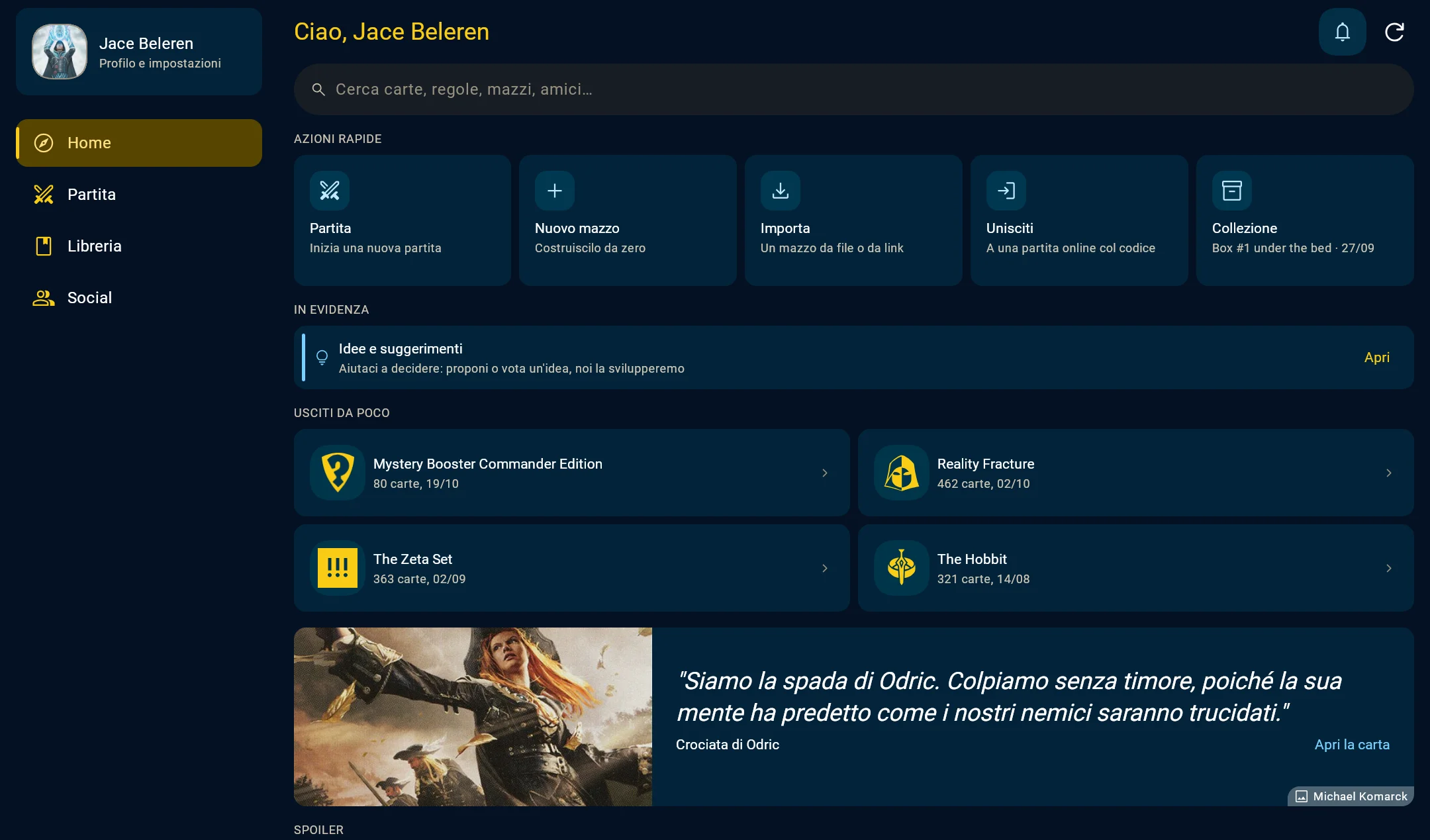
Task: Click the Unisciti login arrow icon
Action: pos(1006,191)
